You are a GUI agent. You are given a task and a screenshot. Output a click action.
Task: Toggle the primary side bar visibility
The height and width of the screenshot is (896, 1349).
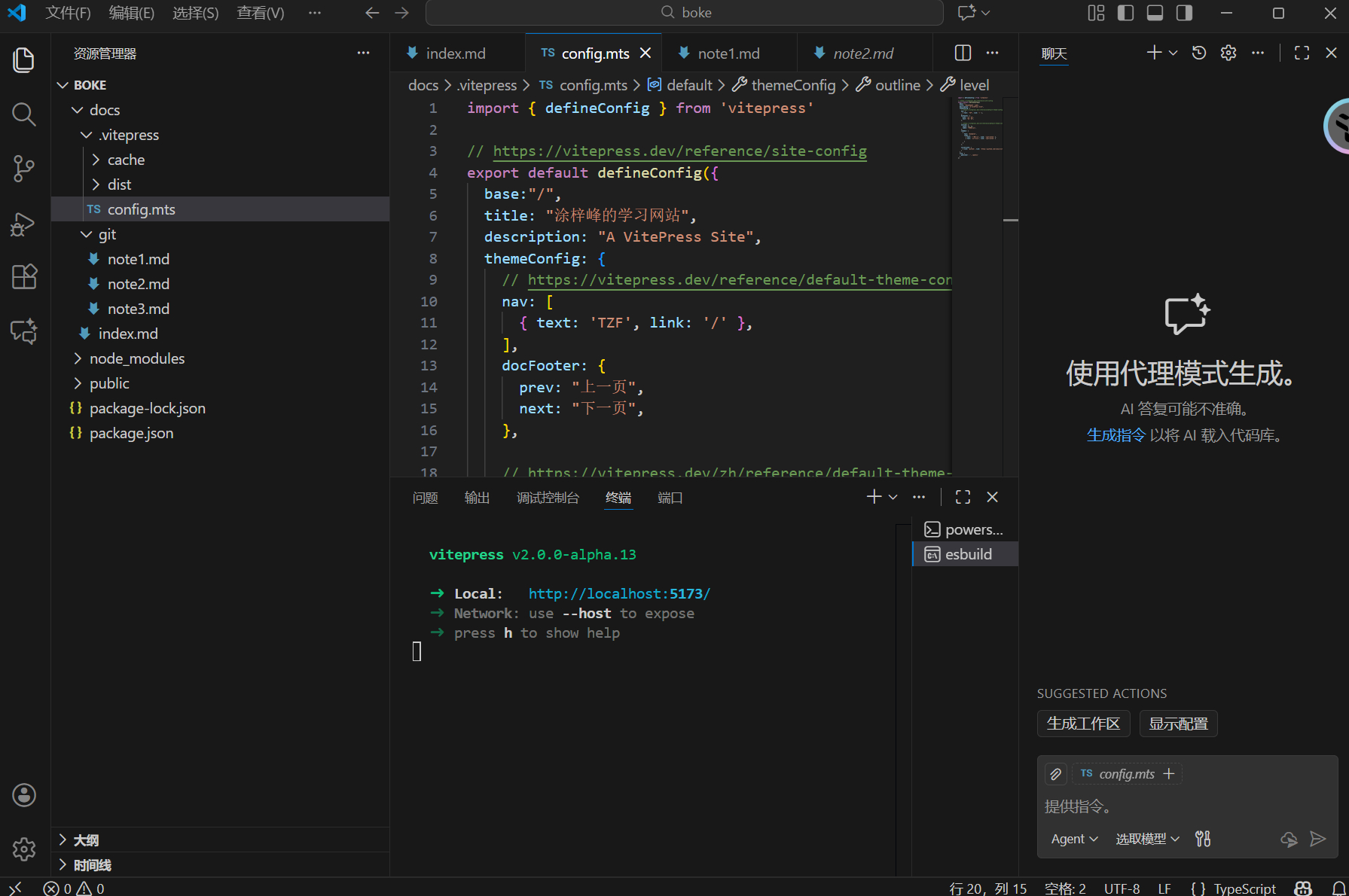pos(1125,13)
